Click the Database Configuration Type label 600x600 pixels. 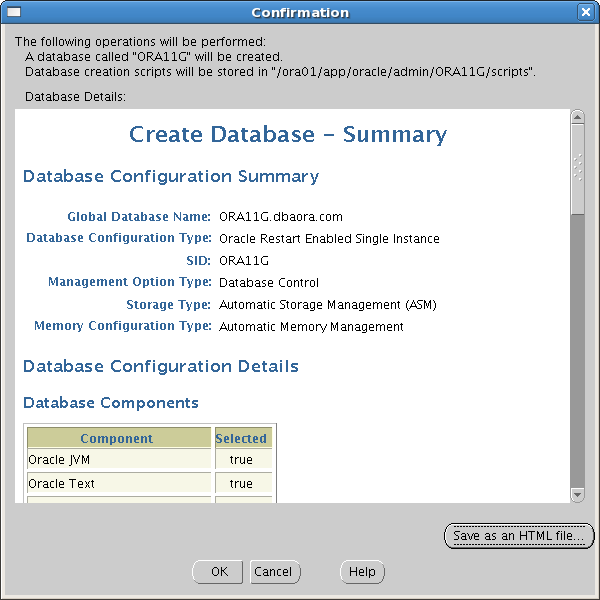119,238
